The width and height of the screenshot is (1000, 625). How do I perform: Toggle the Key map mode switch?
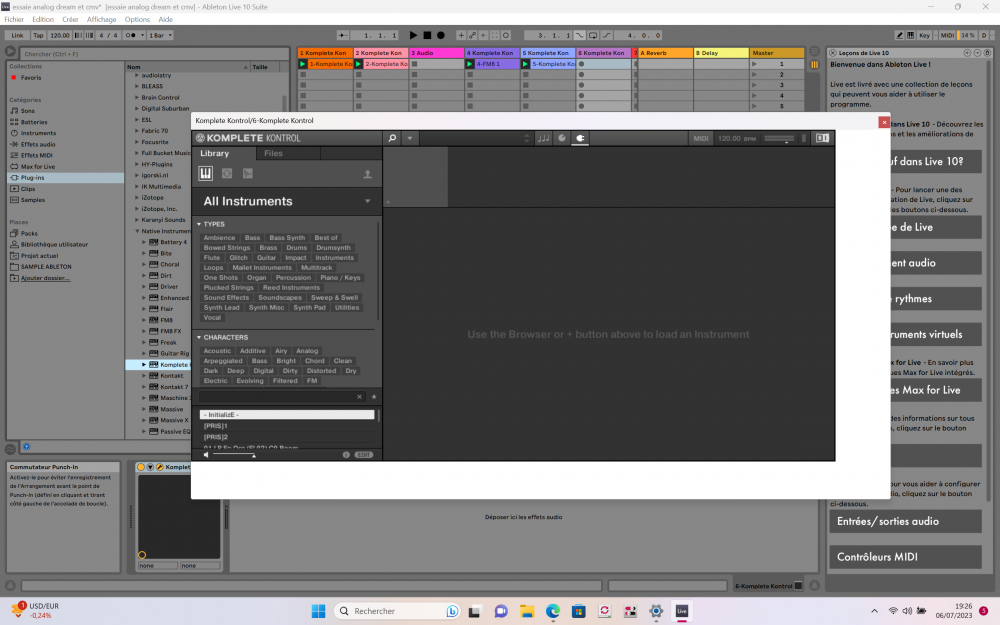924,35
